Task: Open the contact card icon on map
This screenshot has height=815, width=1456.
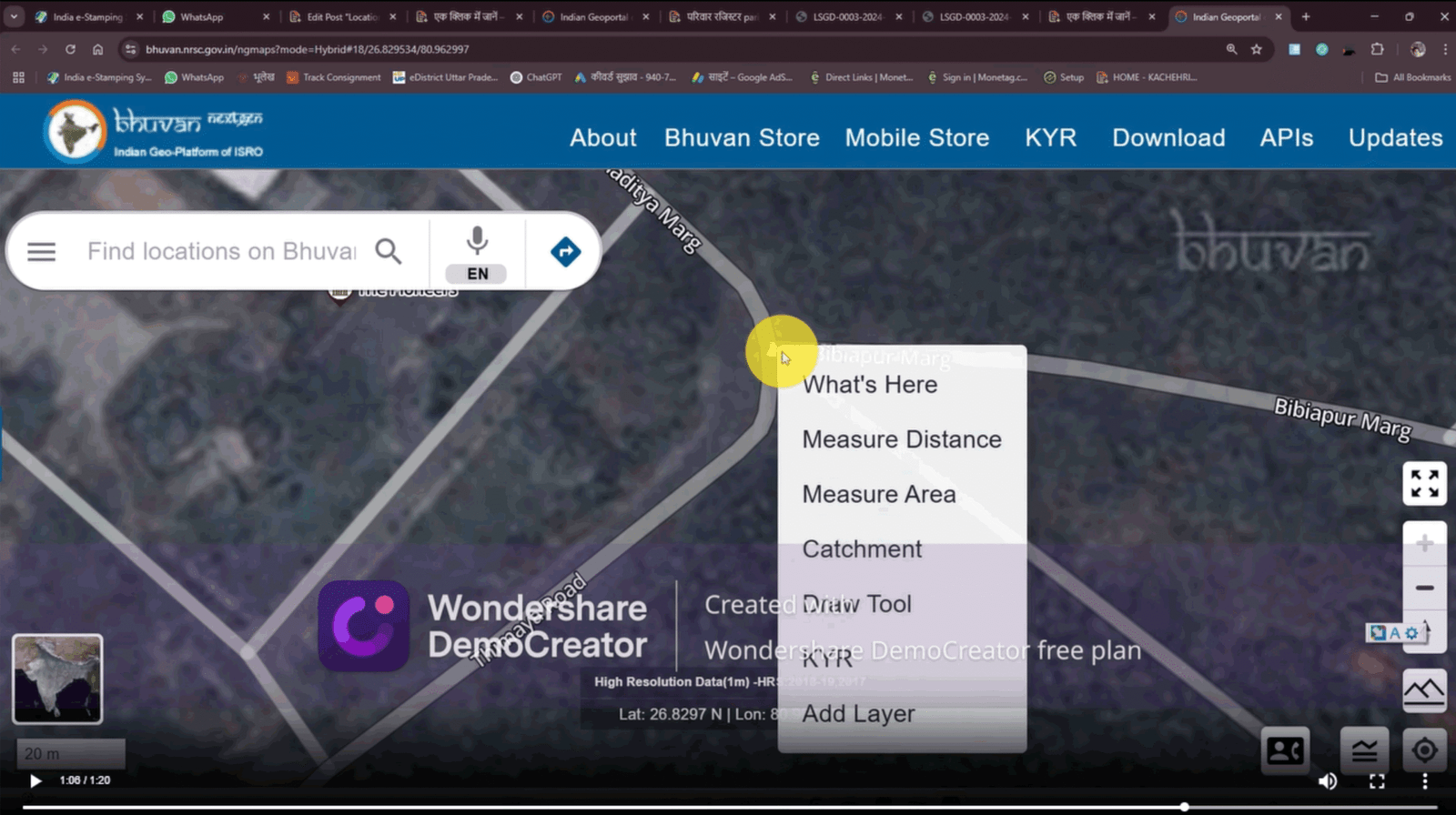Action: 1286,750
